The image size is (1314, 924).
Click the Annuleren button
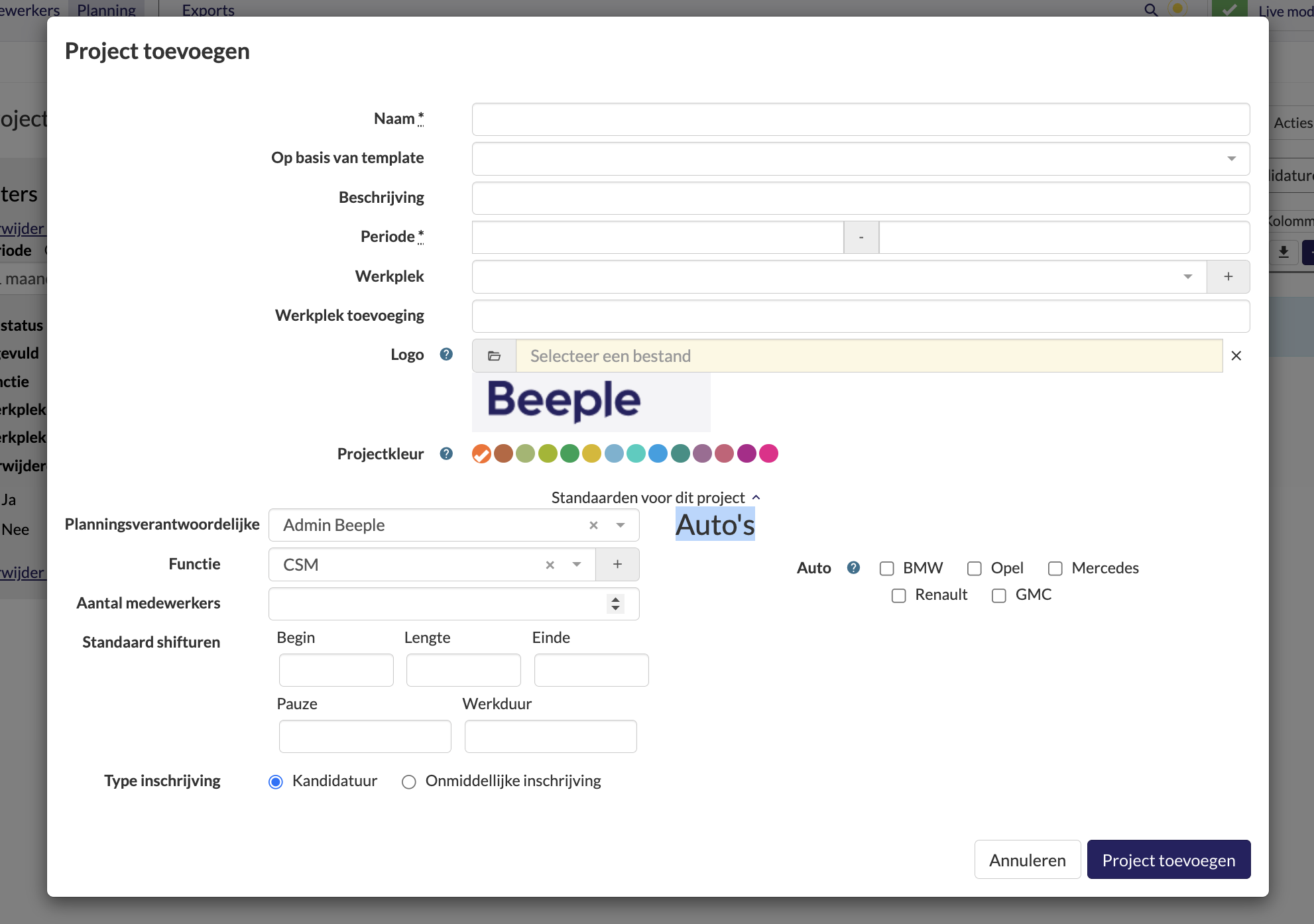click(x=1027, y=860)
